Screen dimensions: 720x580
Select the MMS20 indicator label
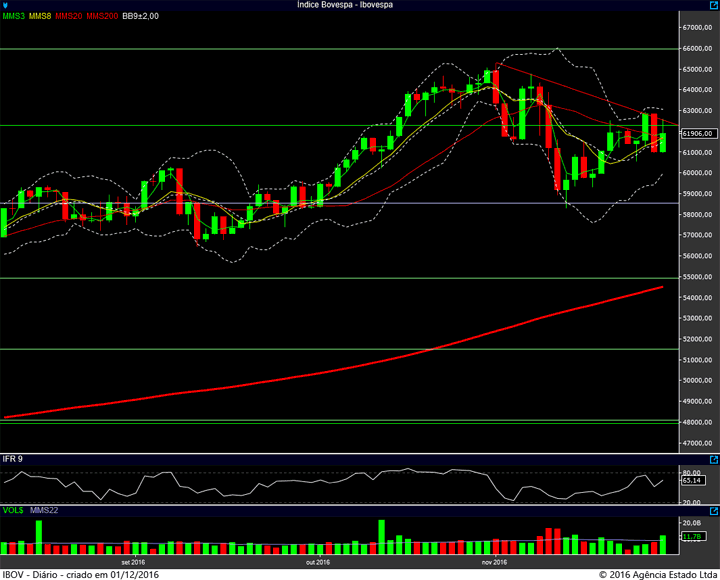(68, 16)
